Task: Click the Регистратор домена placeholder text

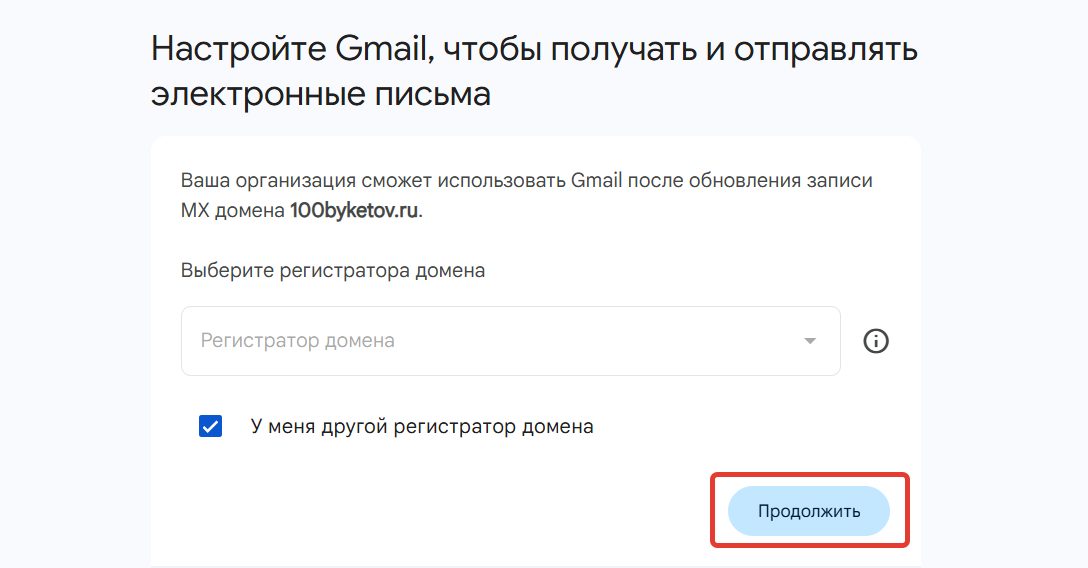Action: (298, 341)
